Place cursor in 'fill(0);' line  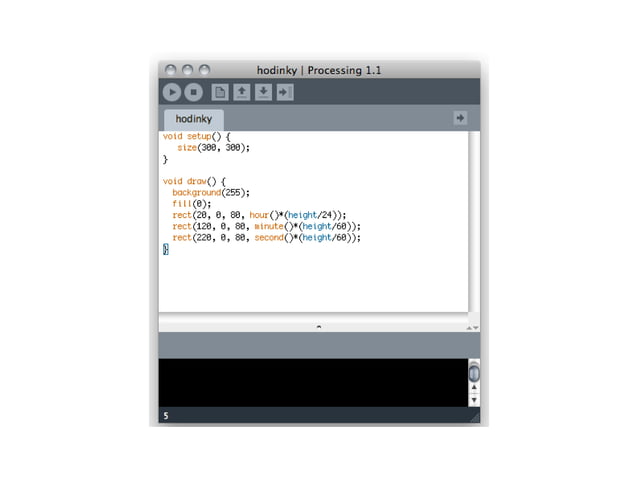click(x=192, y=203)
